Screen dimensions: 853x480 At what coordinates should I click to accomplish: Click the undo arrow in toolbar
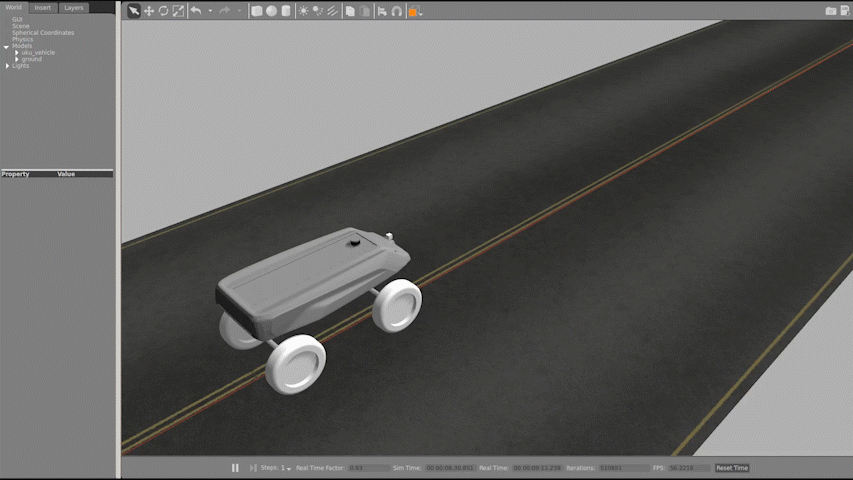(196, 11)
